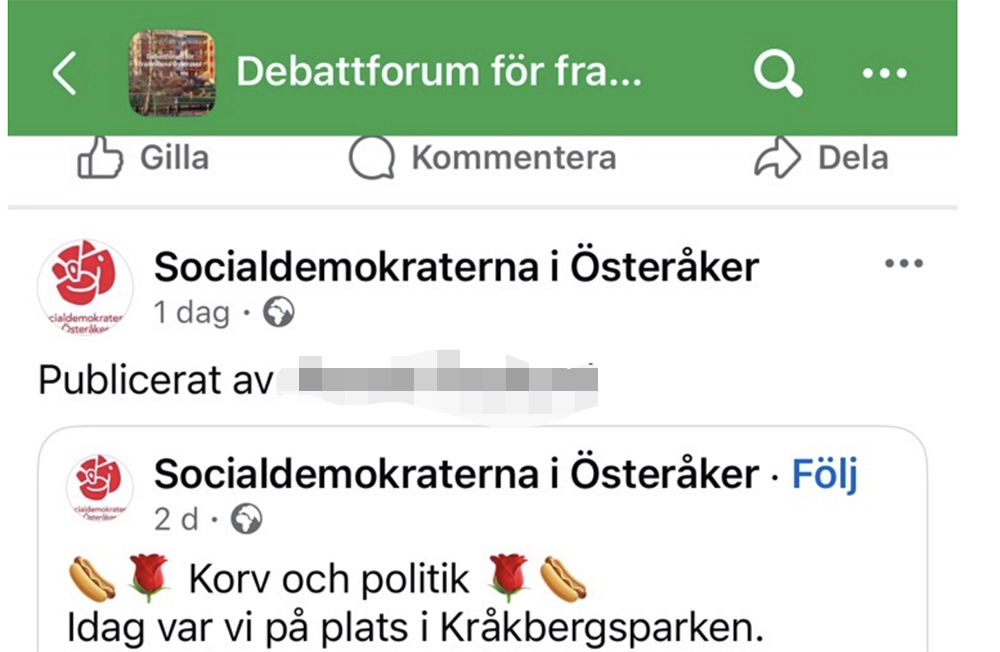Share with the Dela arrow icon
This screenshot has height=652, width=1000.
coord(777,158)
